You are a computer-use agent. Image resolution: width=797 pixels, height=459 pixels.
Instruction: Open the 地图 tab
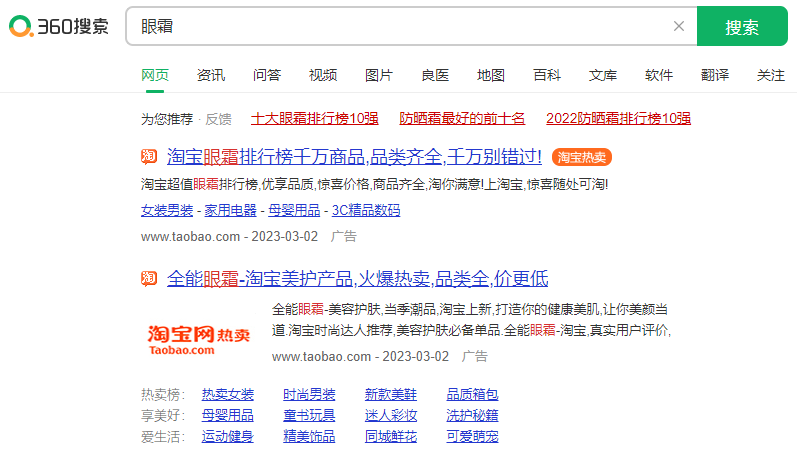491,75
